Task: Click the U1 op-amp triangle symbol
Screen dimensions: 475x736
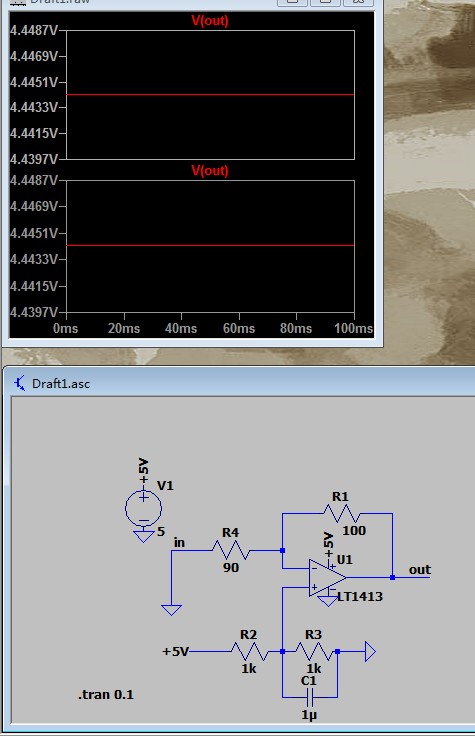Action: (327, 578)
